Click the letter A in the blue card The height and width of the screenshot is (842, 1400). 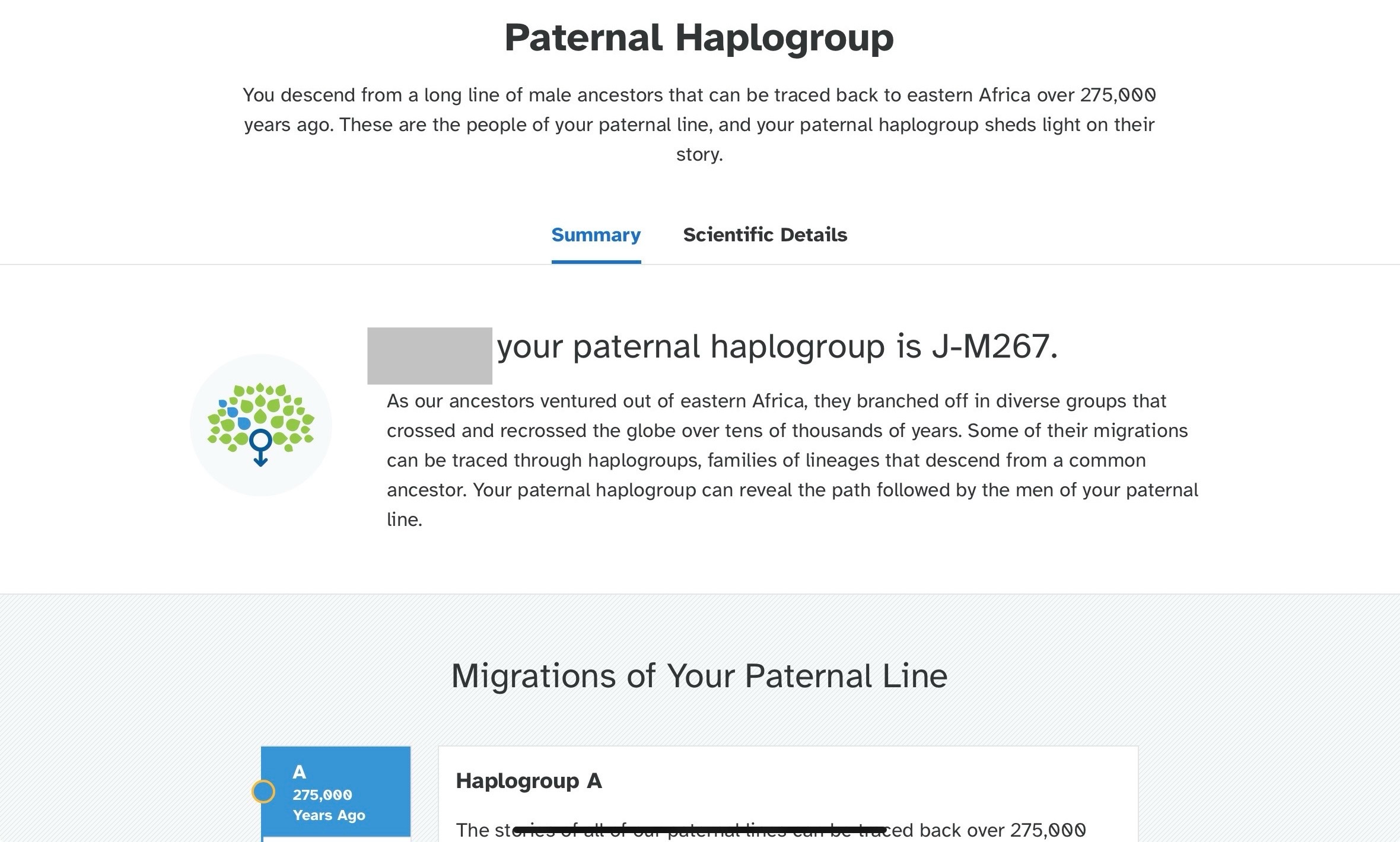(x=300, y=772)
